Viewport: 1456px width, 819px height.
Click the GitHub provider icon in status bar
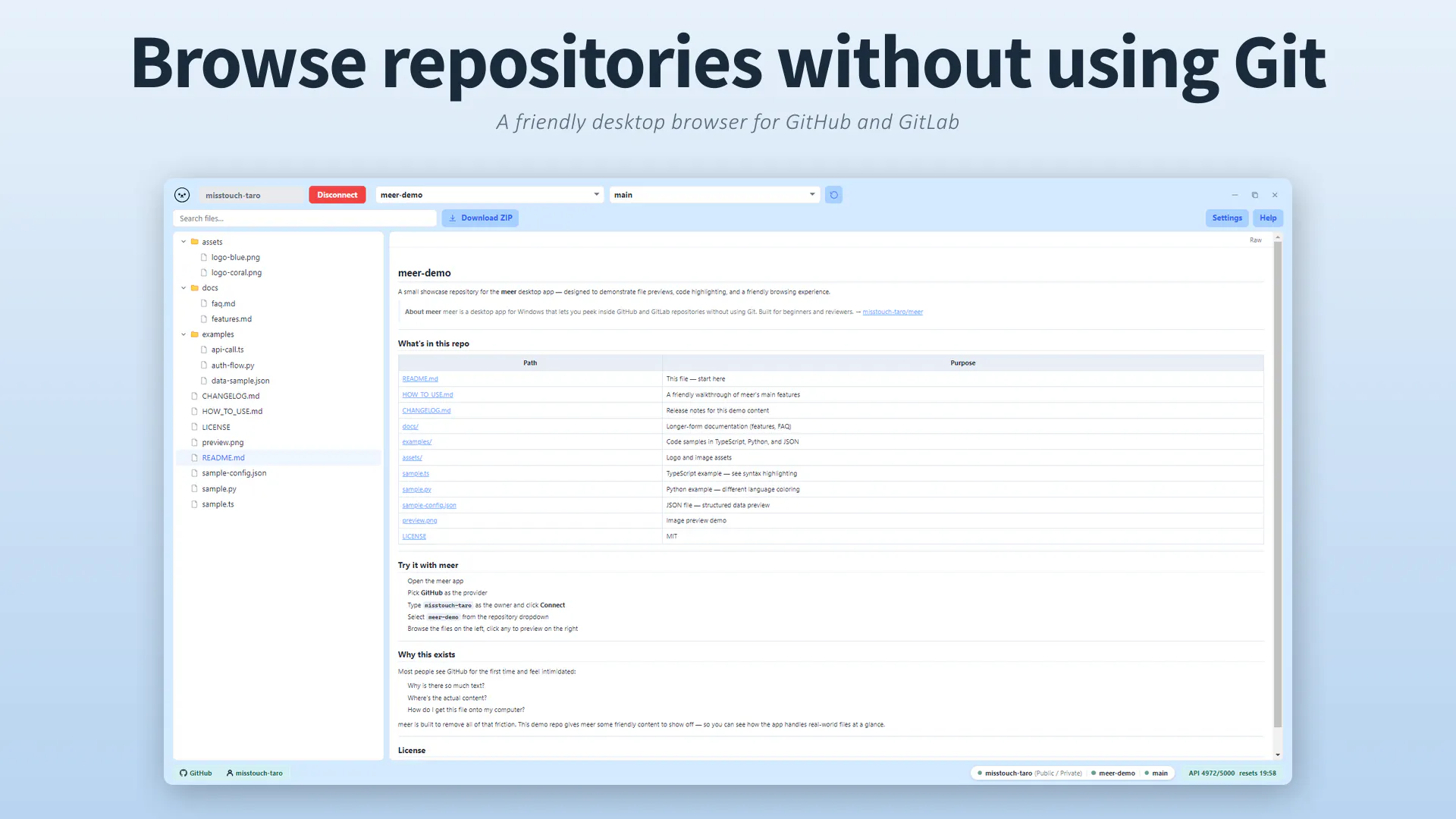184,773
